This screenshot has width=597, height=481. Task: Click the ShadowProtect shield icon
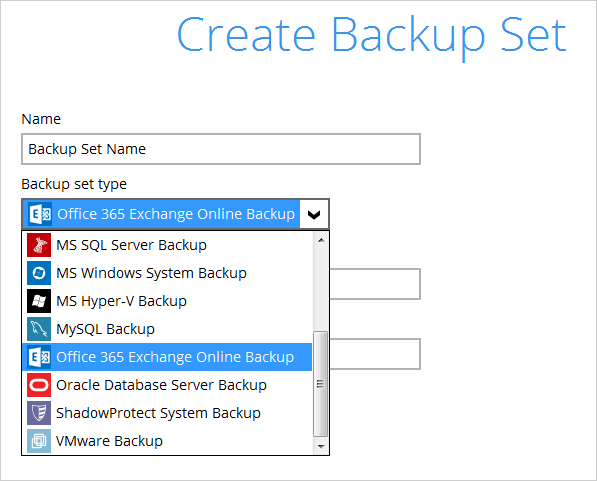39,413
